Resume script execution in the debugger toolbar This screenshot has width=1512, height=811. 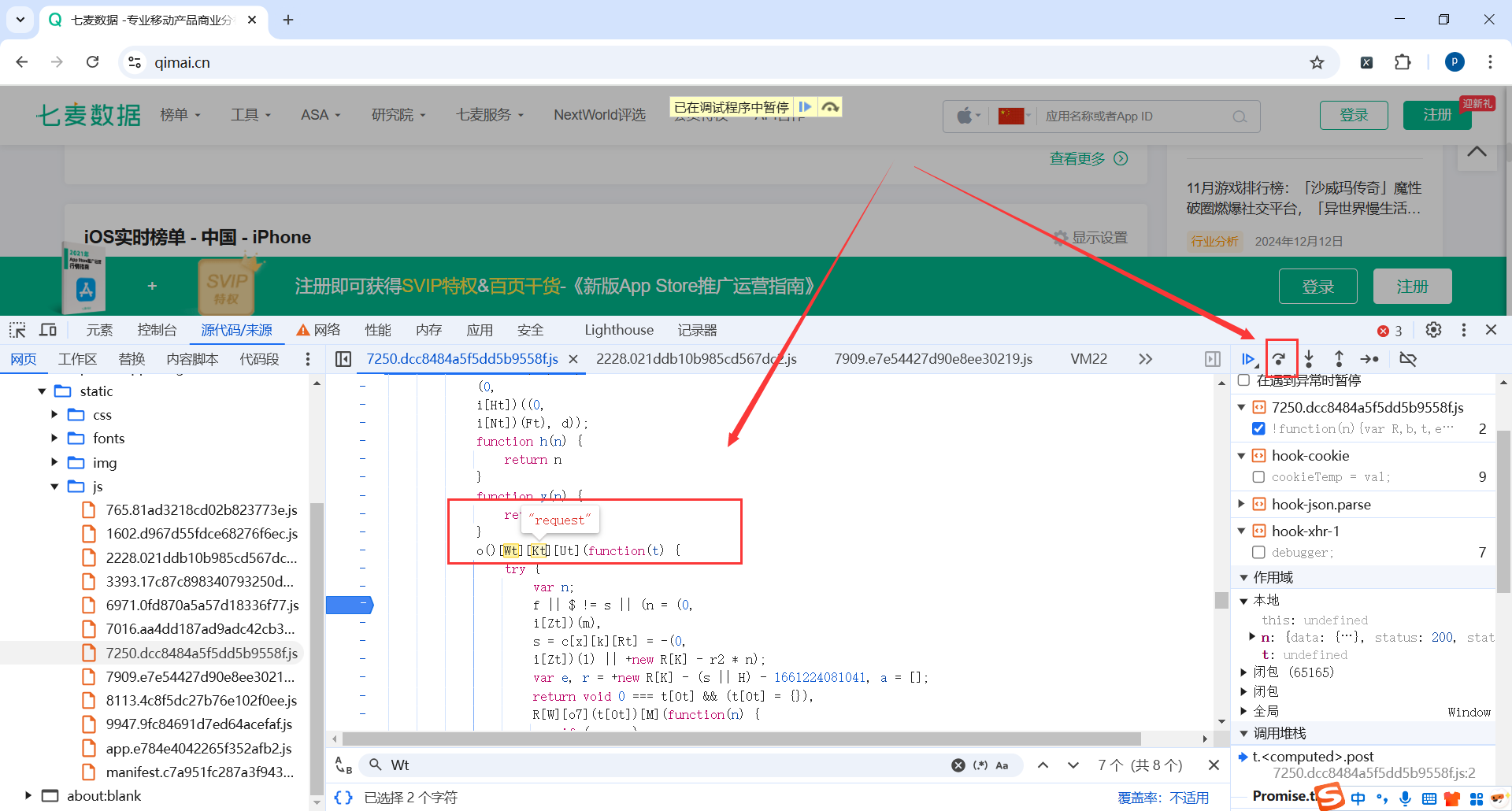1249,359
